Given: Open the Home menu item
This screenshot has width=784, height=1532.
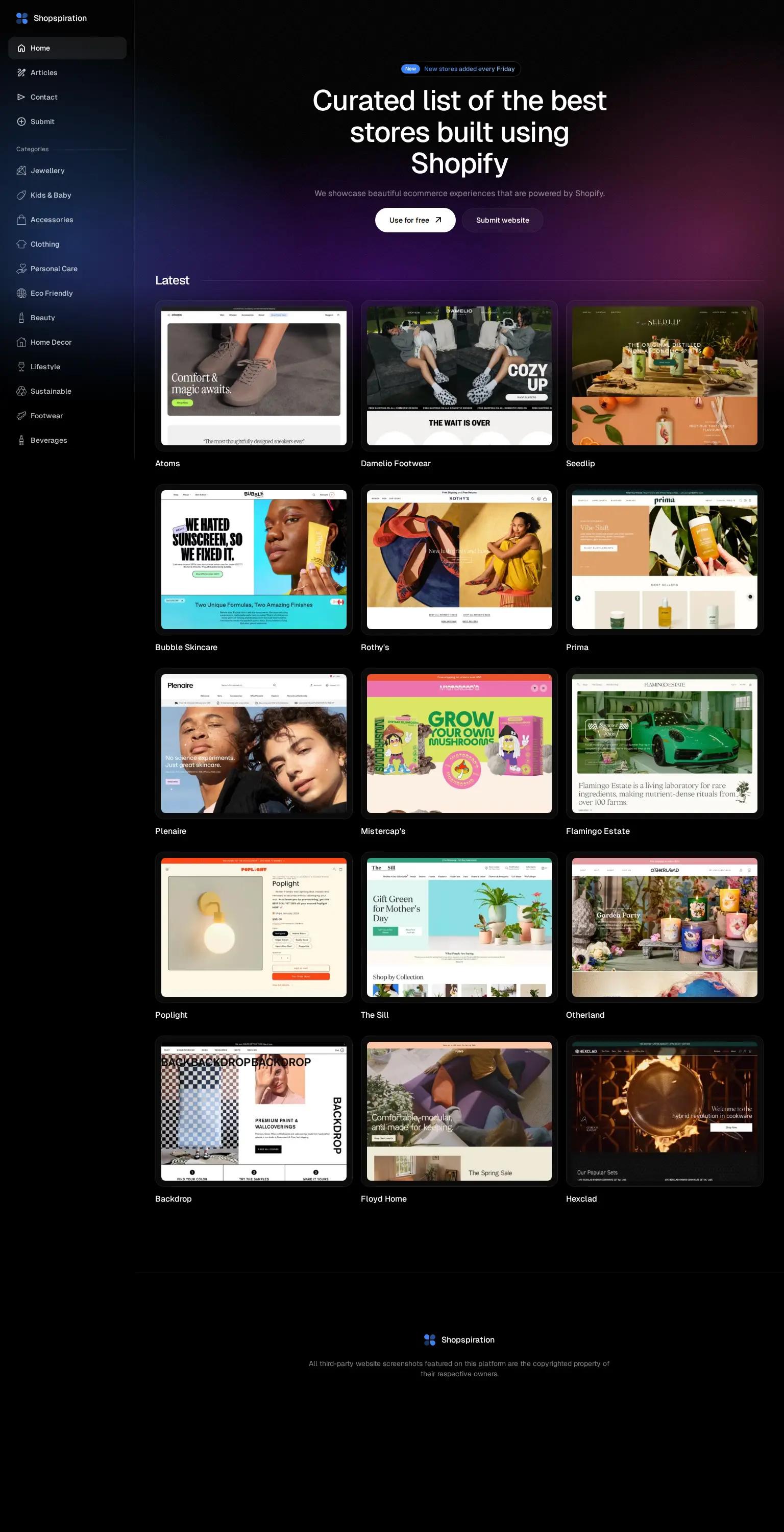Looking at the screenshot, I should pos(67,48).
